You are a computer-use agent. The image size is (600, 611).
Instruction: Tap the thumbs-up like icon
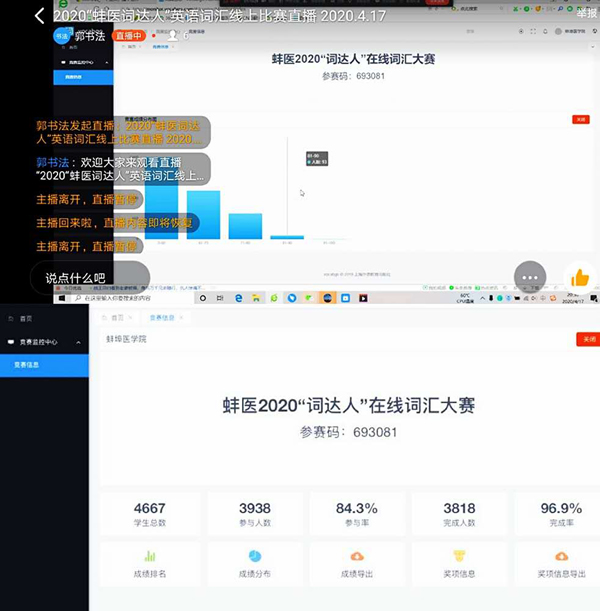tap(579, 278)
